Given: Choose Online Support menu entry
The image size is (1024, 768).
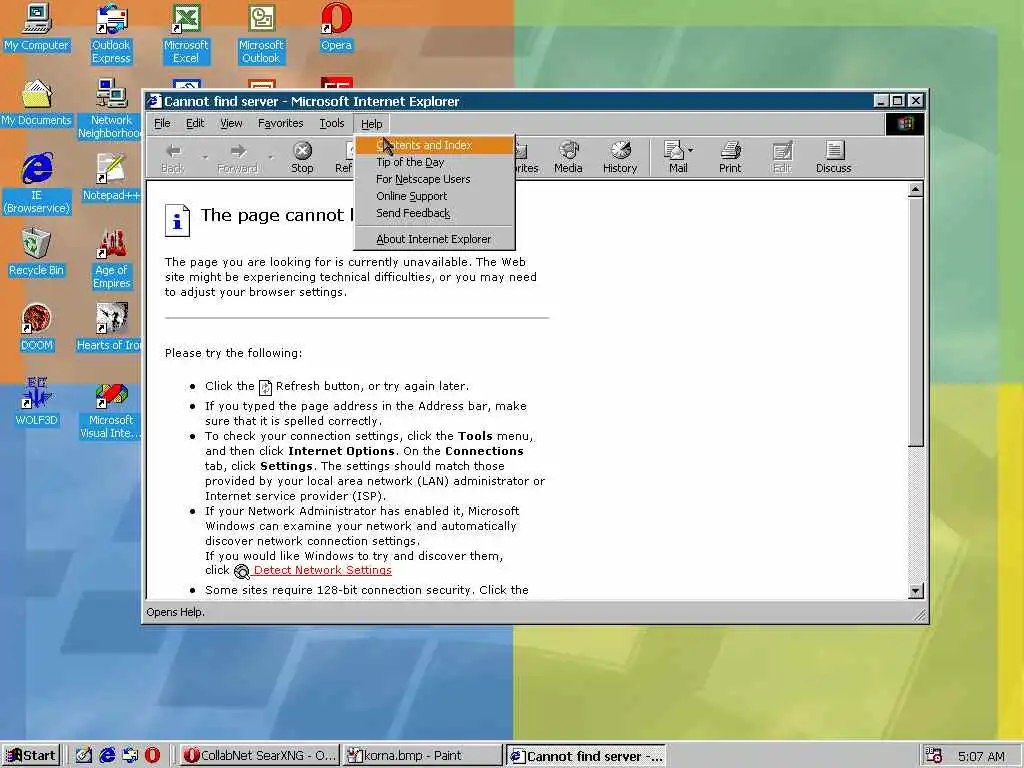Looking at the screenshot, I should tap(434, 196).
